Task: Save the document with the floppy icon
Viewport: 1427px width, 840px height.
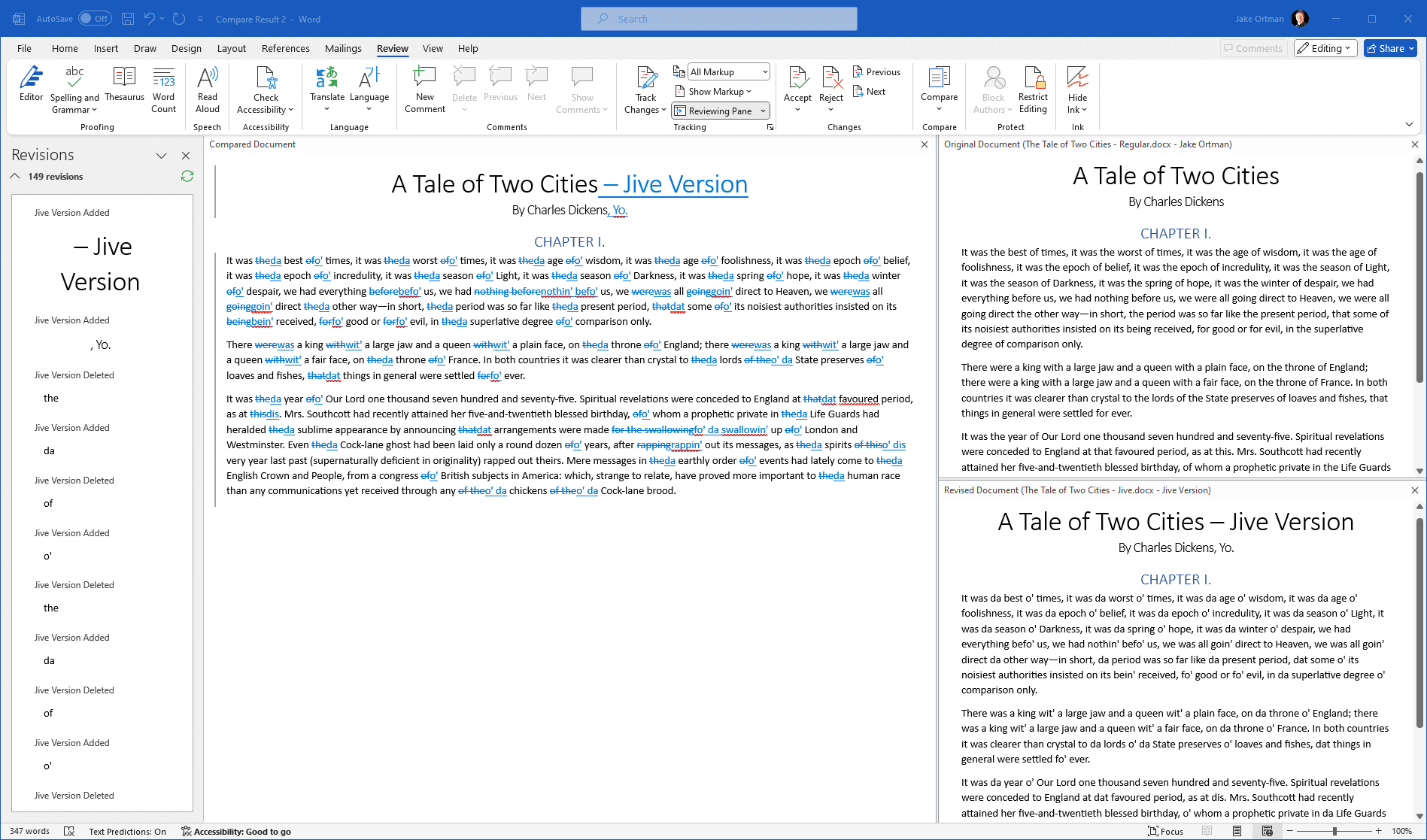Action: 128,19
